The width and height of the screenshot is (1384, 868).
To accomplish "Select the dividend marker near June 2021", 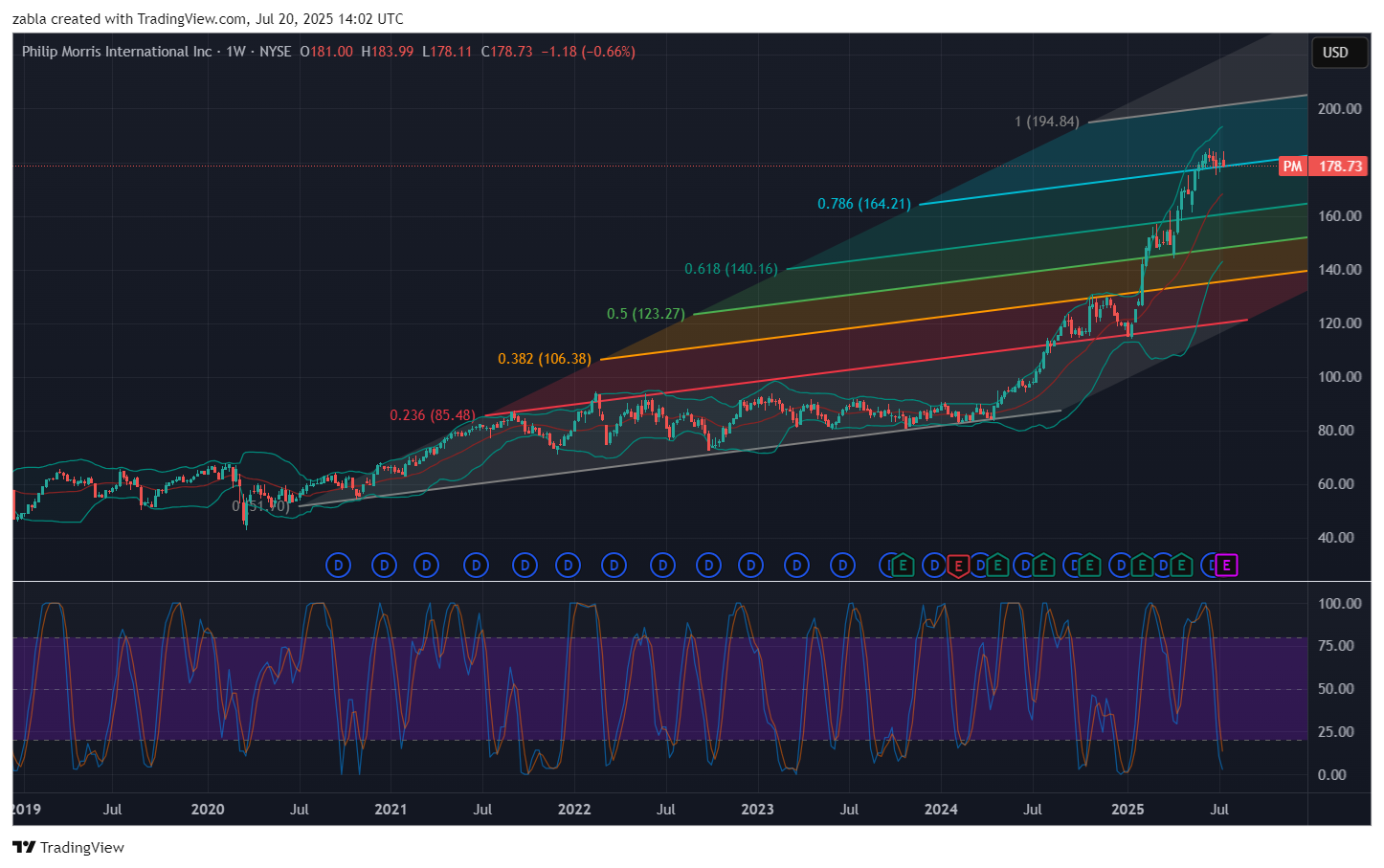I will pos(476,566).
